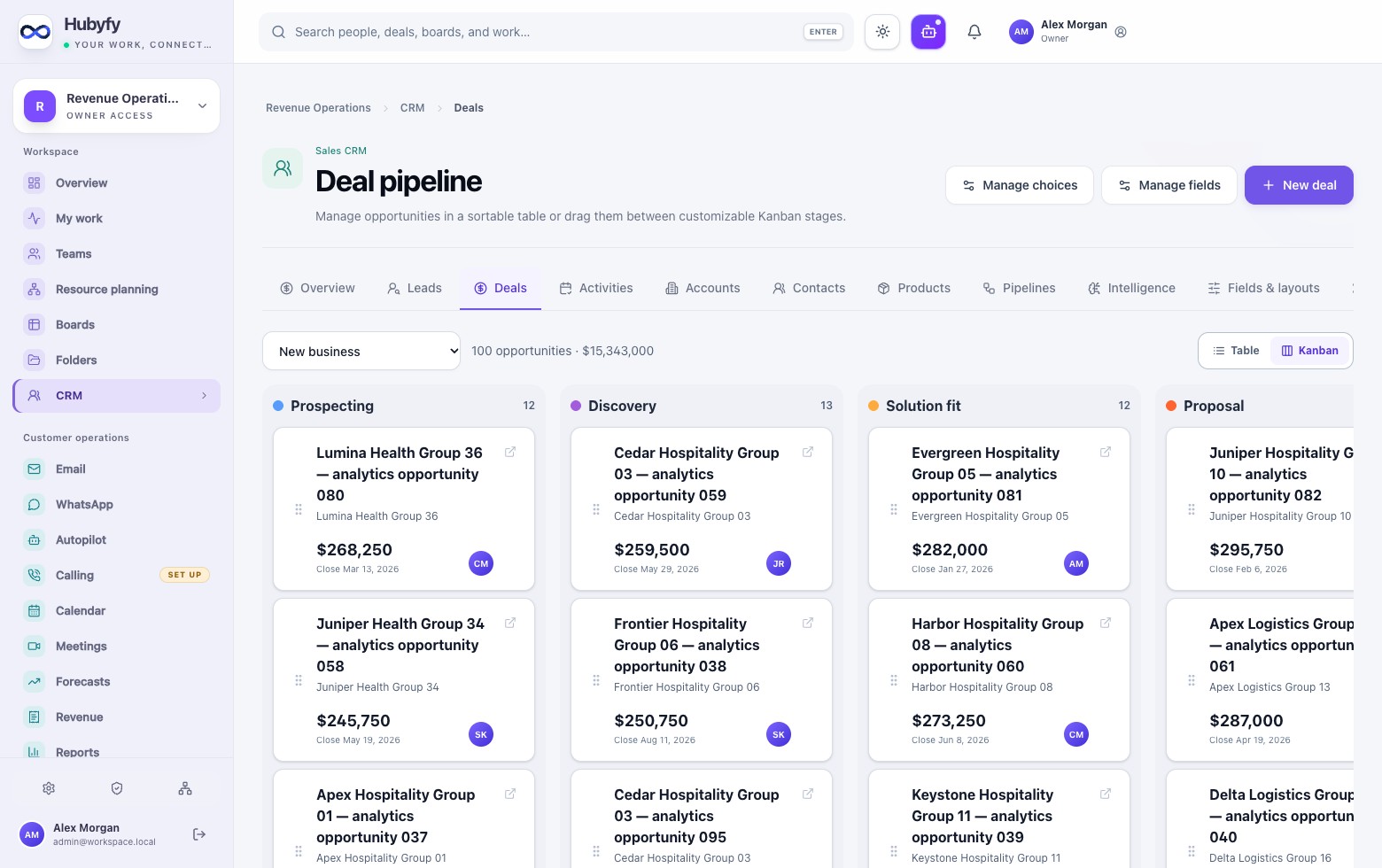Switch to the Pipelines tab
This screenshot has height=868, width=1382.
click(1019, 288)
